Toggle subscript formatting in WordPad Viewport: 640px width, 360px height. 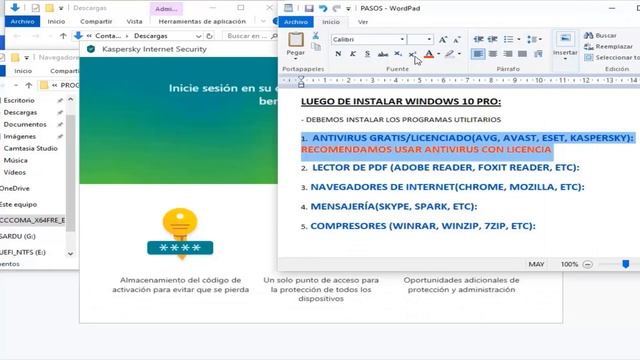pyautogui.click(x=398, y=54)
